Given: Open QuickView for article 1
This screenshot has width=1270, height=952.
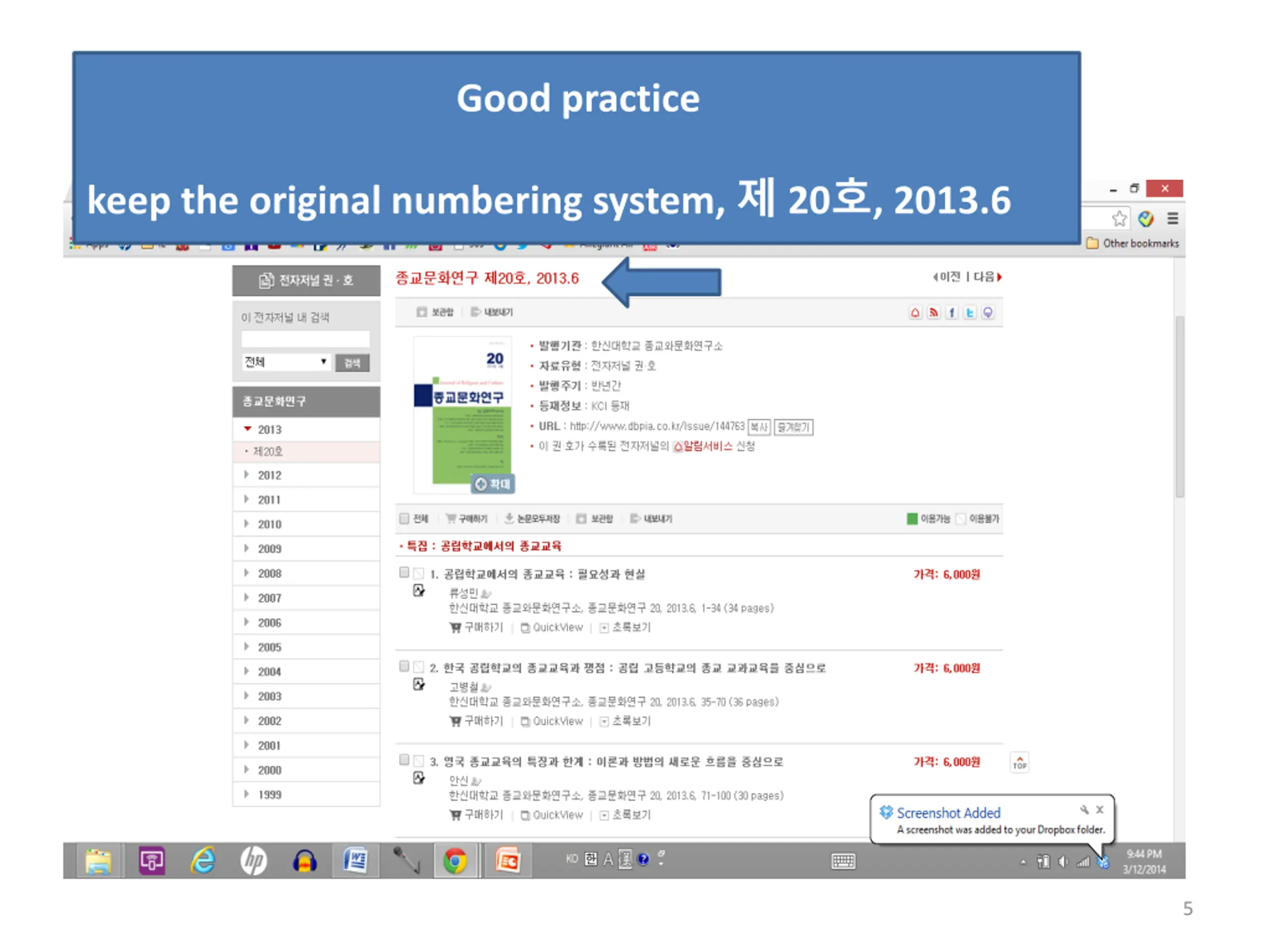Looking at the screenshot, I should click(552, 627).
